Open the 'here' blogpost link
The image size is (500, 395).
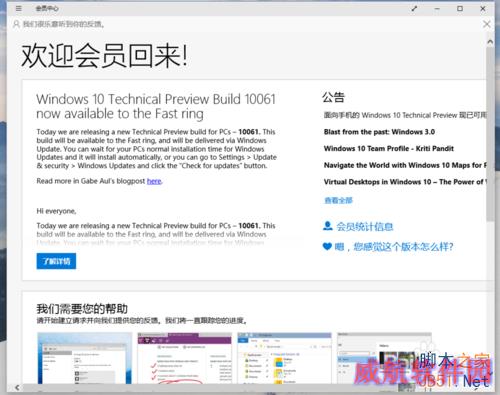pos(154,181)
